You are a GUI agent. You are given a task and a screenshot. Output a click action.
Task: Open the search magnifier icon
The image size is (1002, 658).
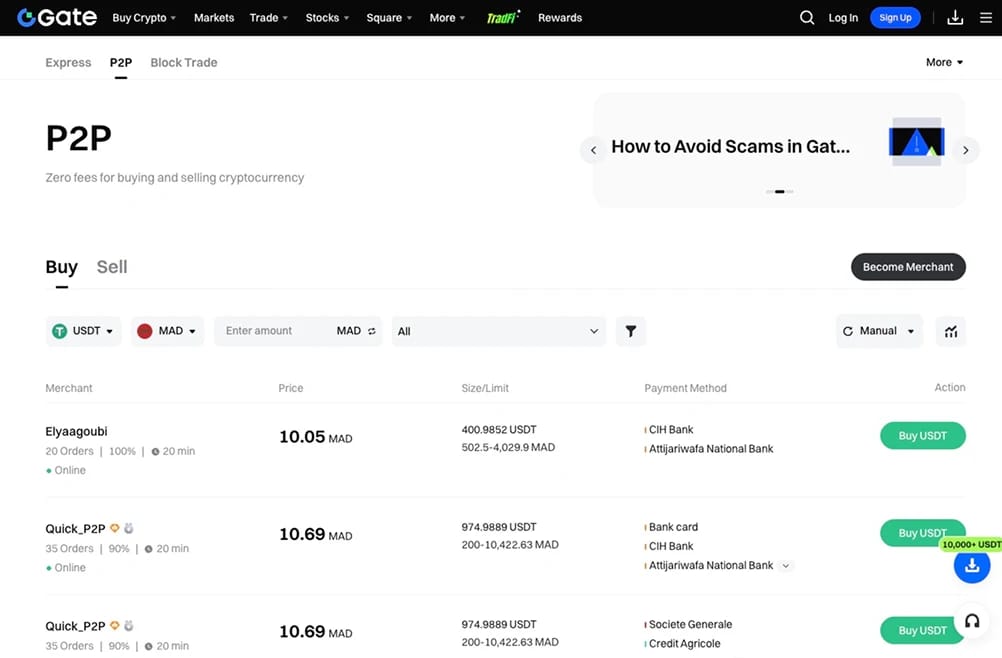click(807, 17)
